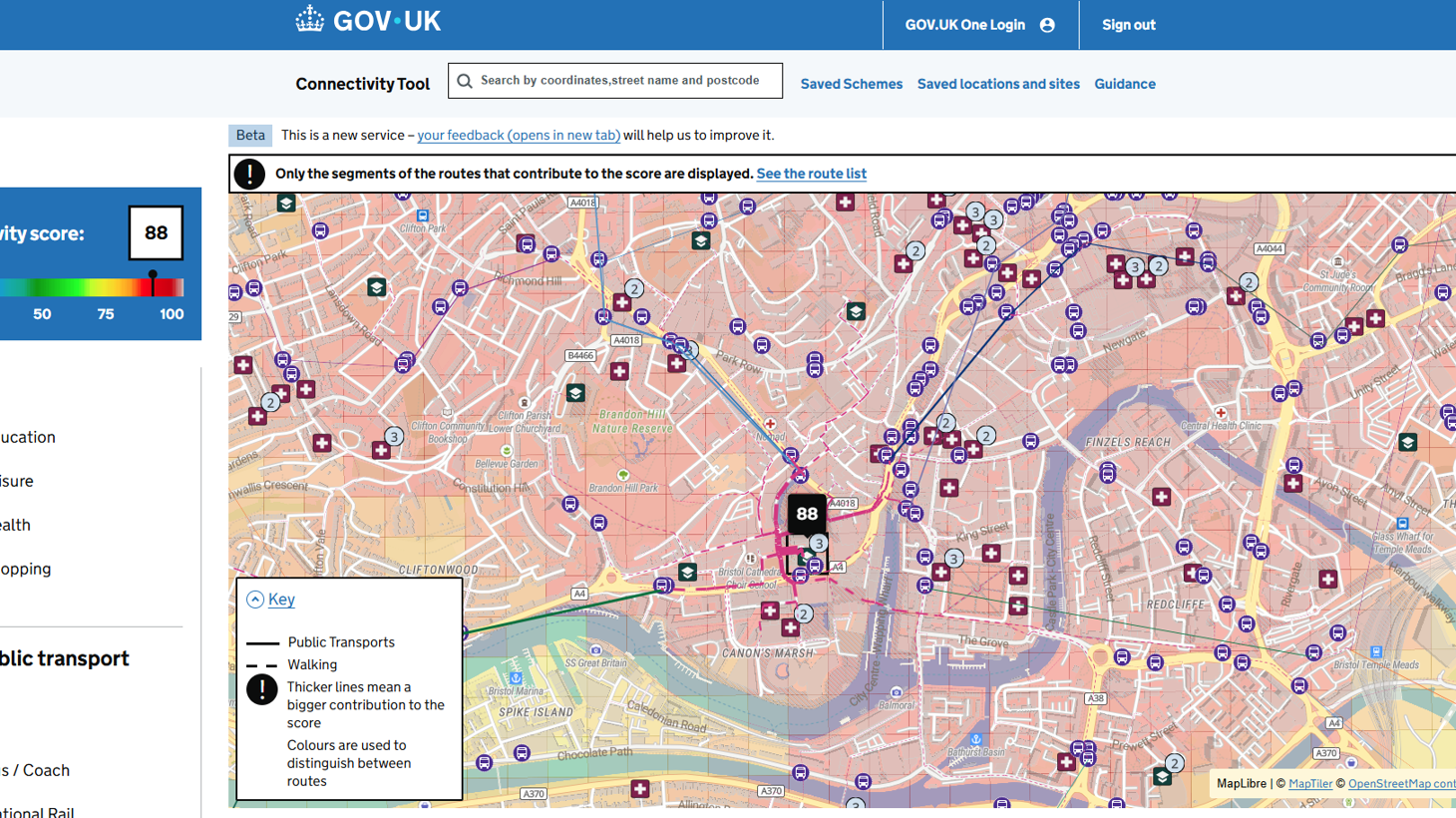
Task: Click the bus stop marker beside Chocolate Path
Action: [x=522, y=753]
